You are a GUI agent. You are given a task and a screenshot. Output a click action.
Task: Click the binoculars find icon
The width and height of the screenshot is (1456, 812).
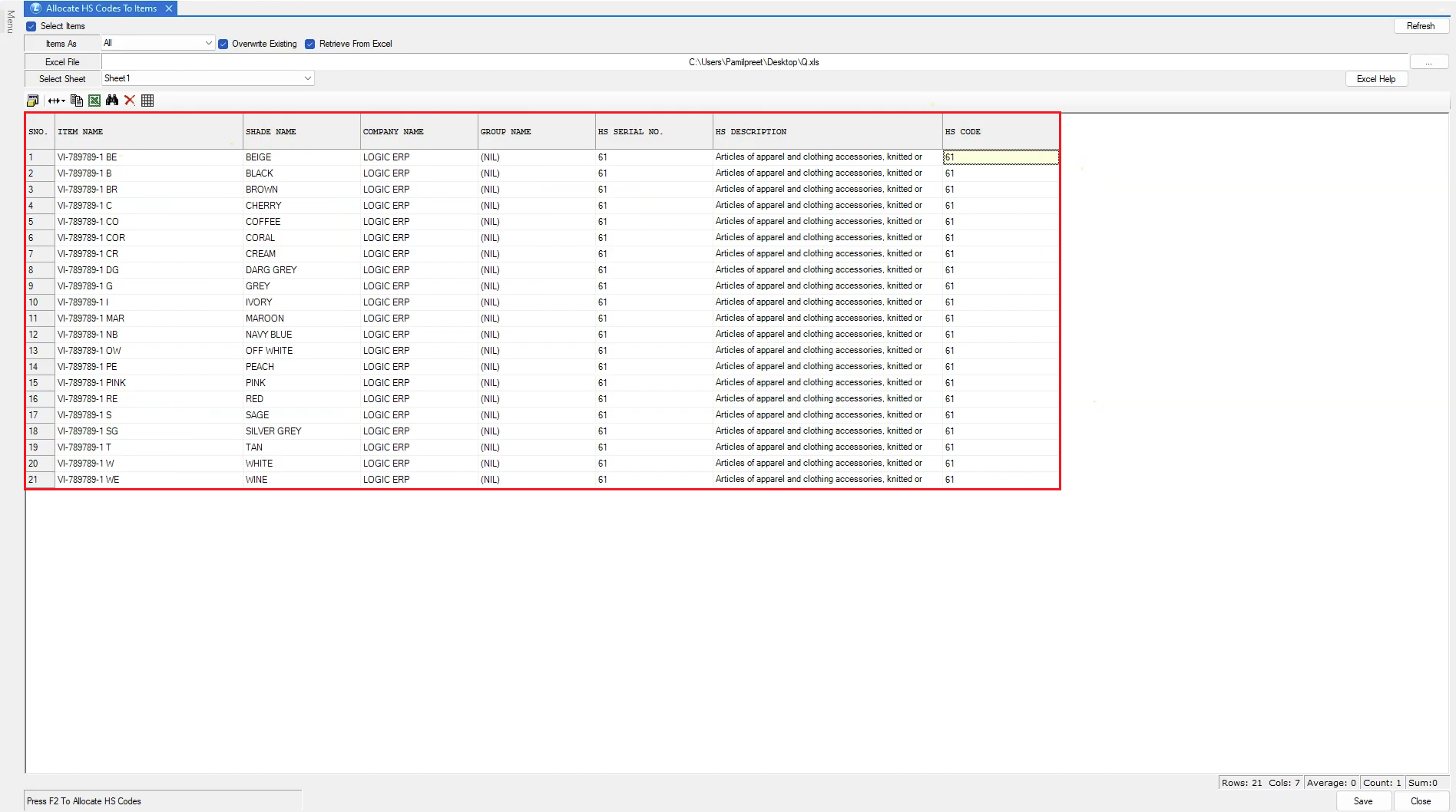[112, 101]
